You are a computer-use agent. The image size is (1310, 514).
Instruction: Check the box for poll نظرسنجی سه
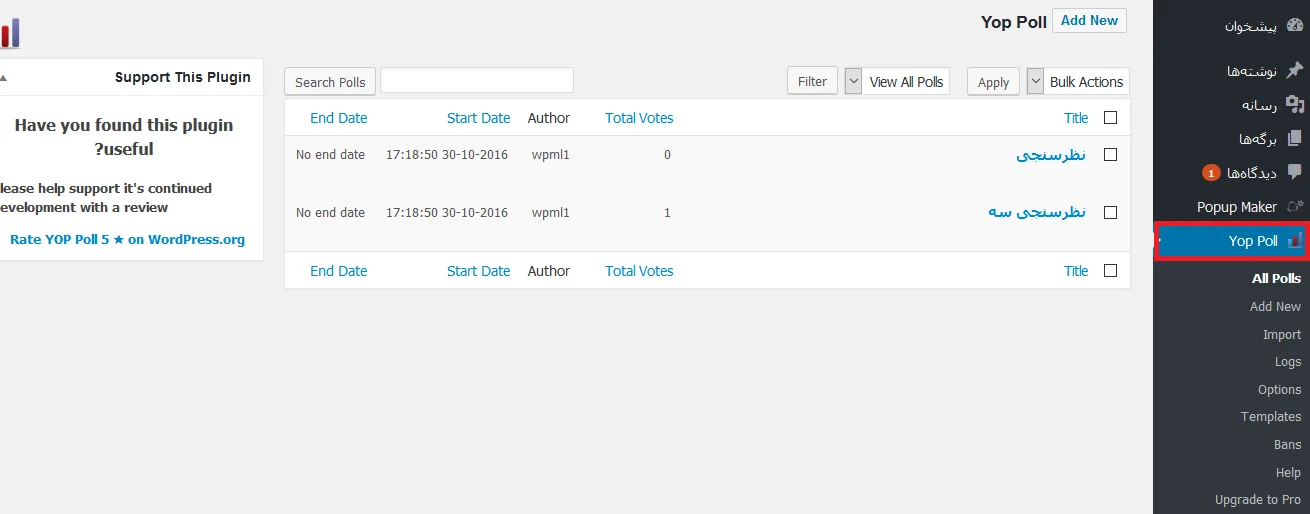[1110, 212]
